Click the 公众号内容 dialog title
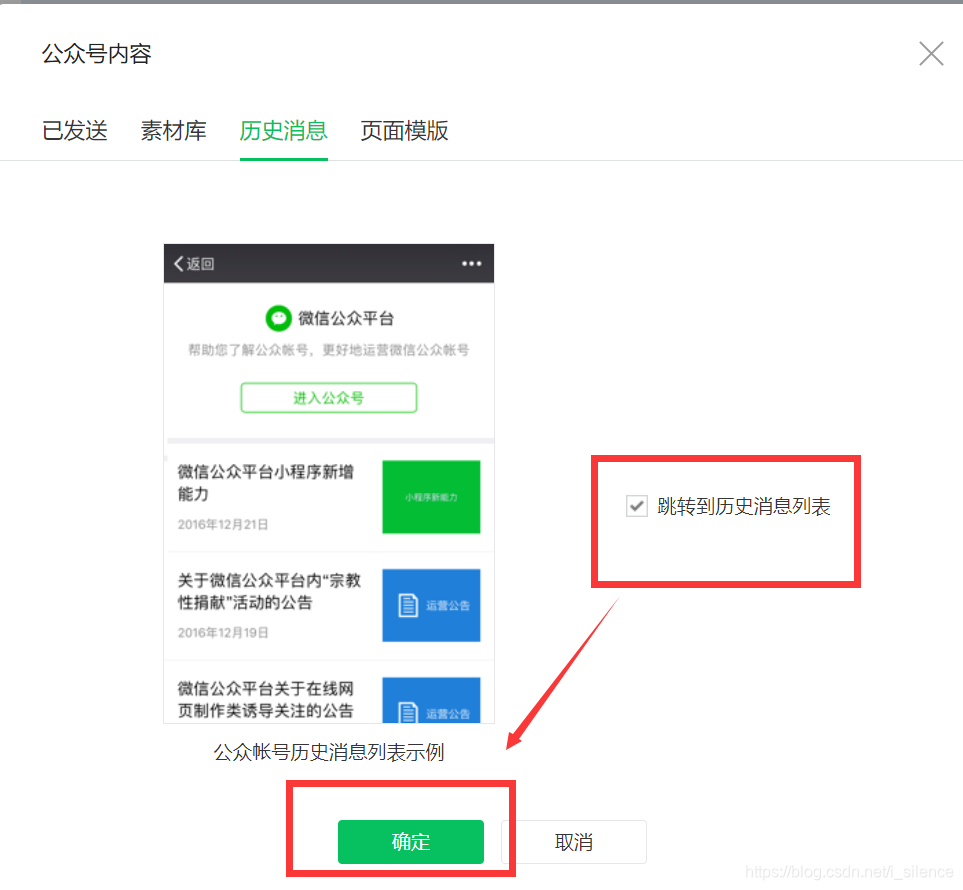Screen dimensions: 963x890 pos(96,54)
